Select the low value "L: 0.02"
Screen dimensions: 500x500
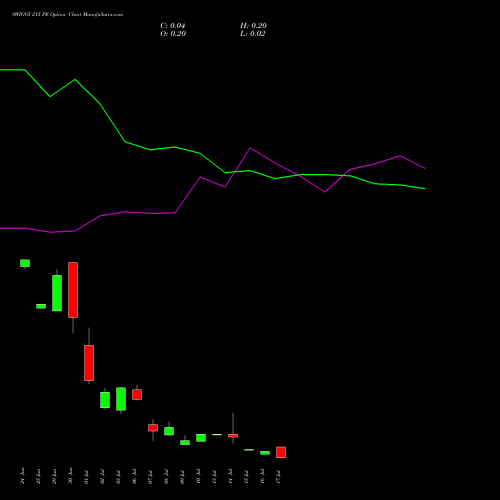click(x=253, y=34)
